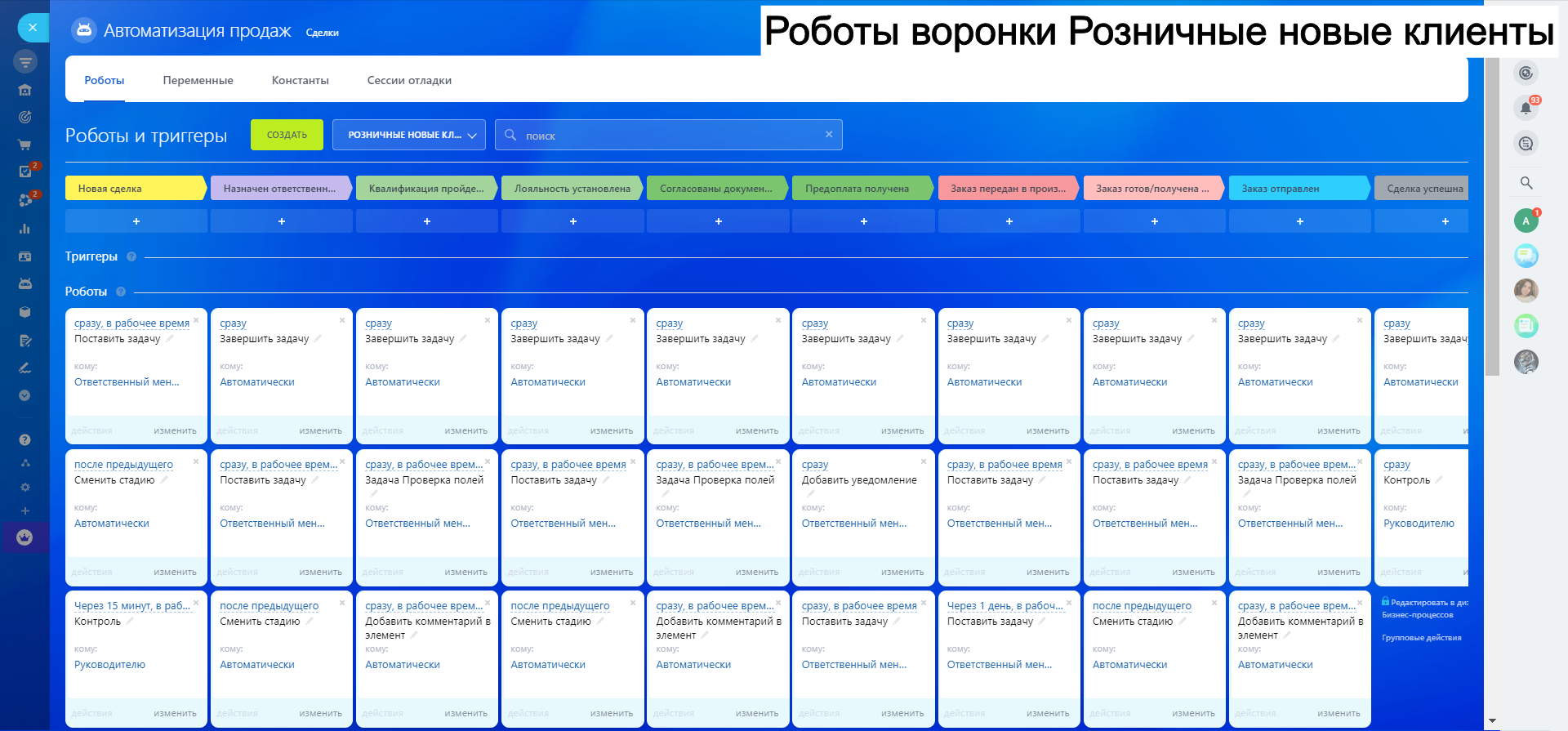Open 'Через 15 минут, в раб...' delay setting

[x=132, y=606]
